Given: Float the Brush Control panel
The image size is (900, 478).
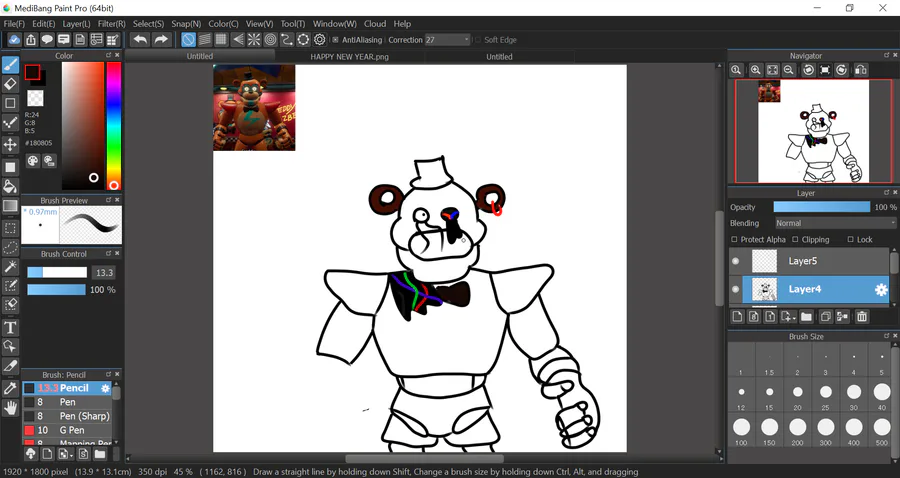Looking at the screenshot, I should 108,253.
